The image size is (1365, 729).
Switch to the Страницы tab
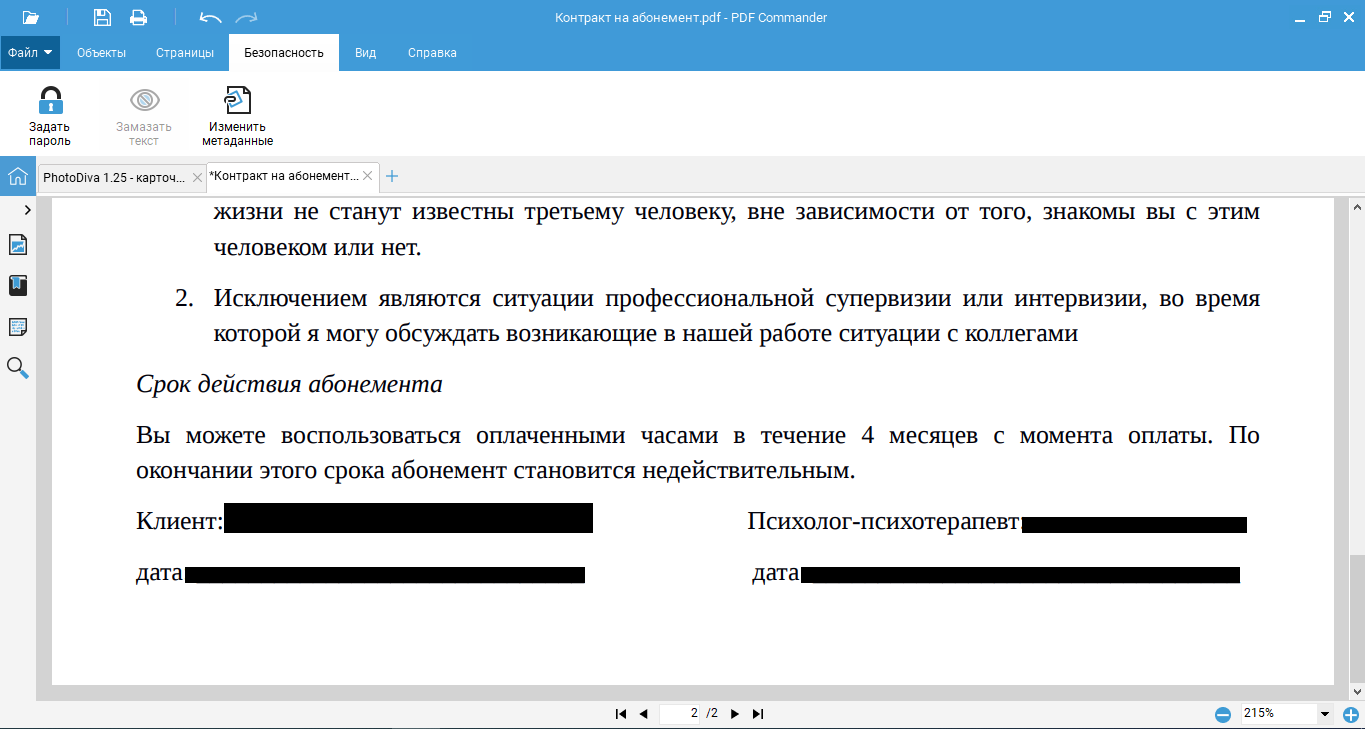tap(185, 53)
